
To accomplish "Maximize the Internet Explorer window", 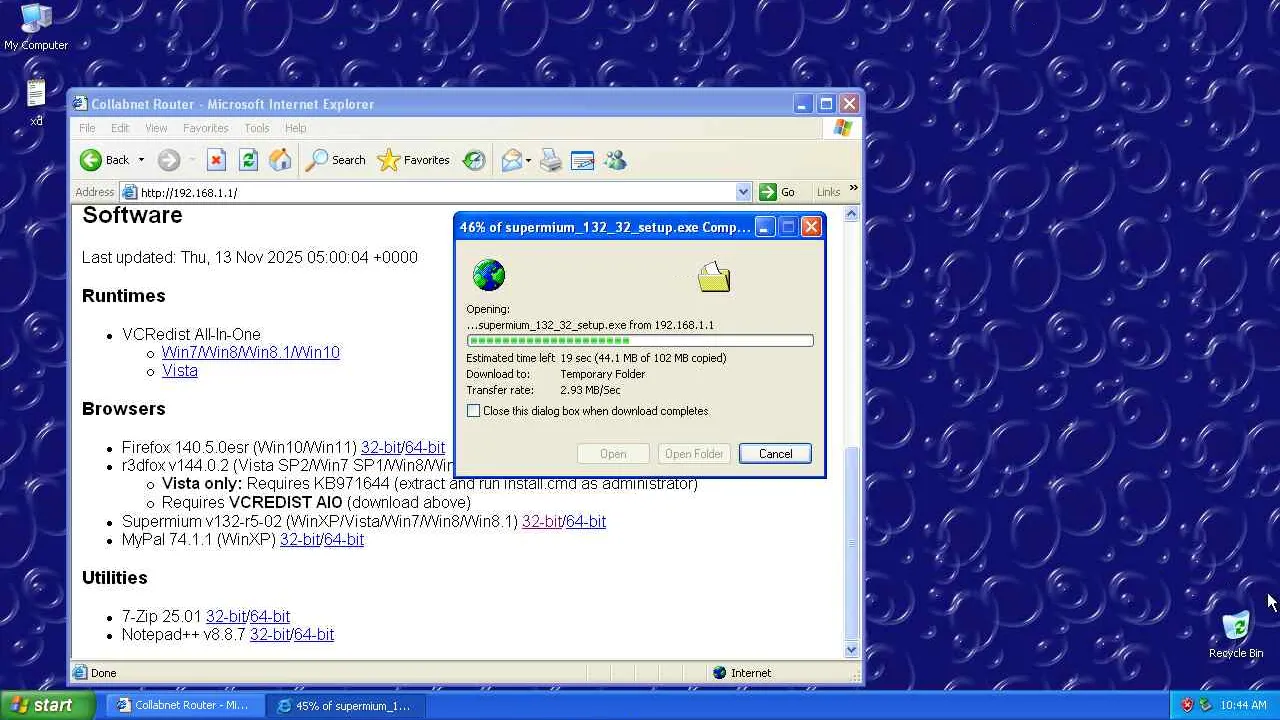I will click(826, 104).
